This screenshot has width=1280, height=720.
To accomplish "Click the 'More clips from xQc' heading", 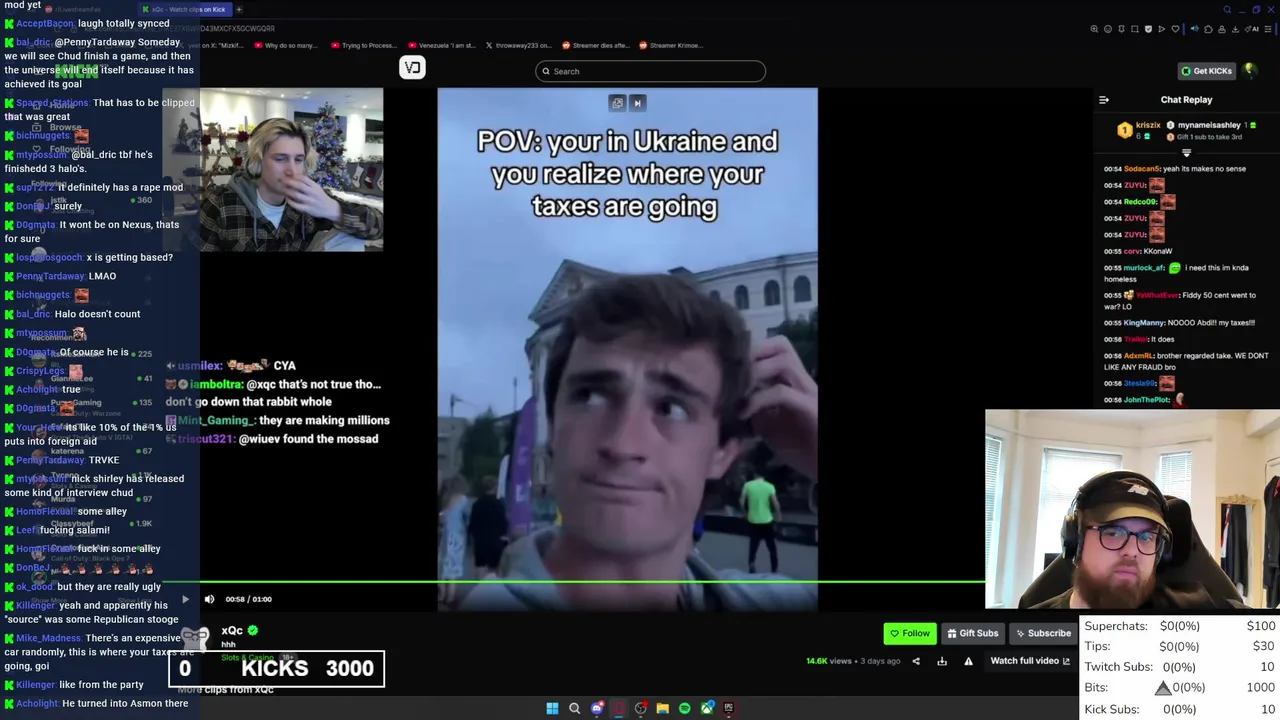I will pyautogui.click(x=225, y=690).
